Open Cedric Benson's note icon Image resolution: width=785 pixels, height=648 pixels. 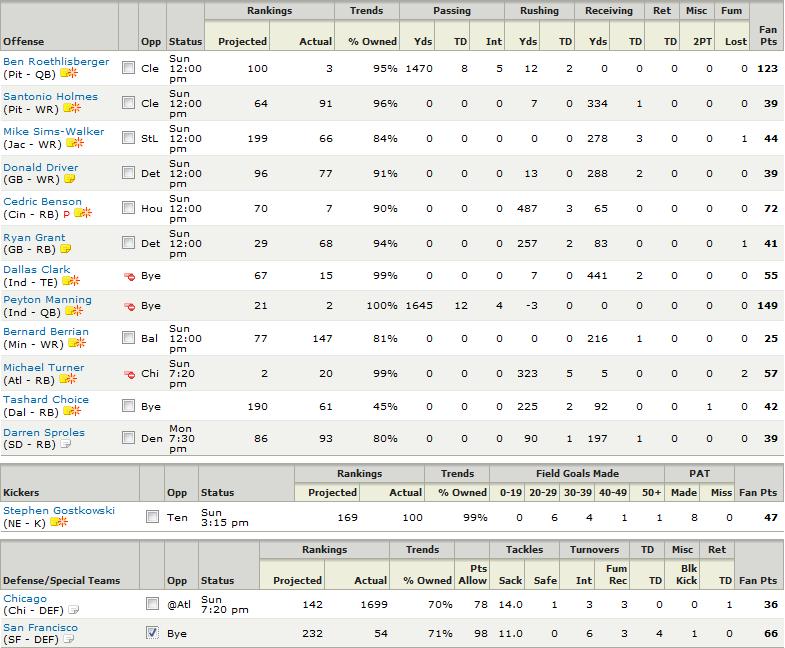[x=83, y=213]
